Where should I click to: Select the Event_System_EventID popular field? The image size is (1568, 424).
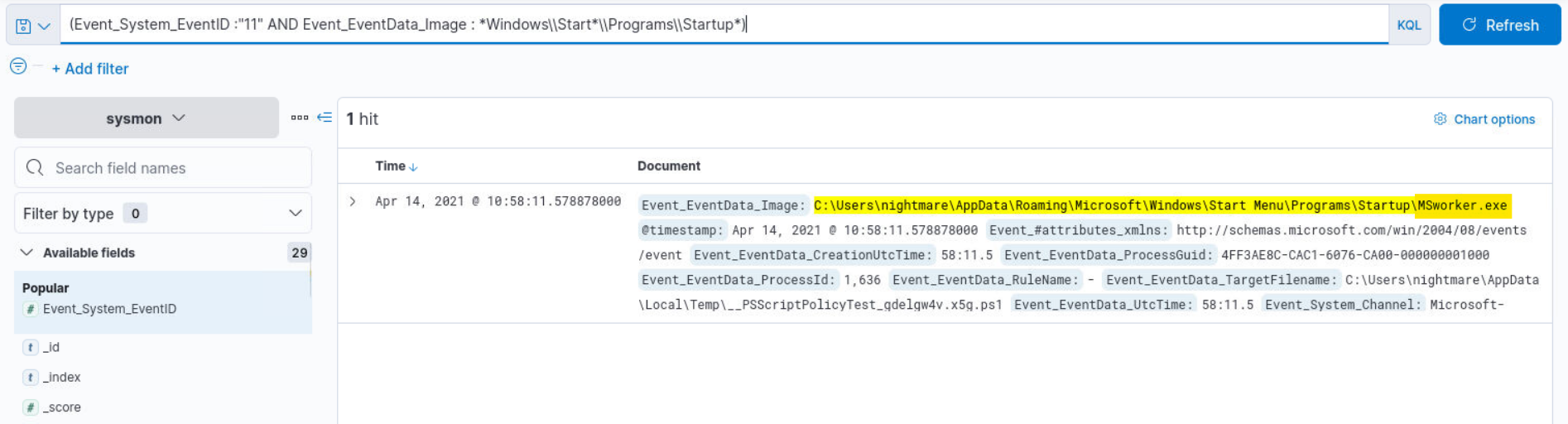[109, 309]
